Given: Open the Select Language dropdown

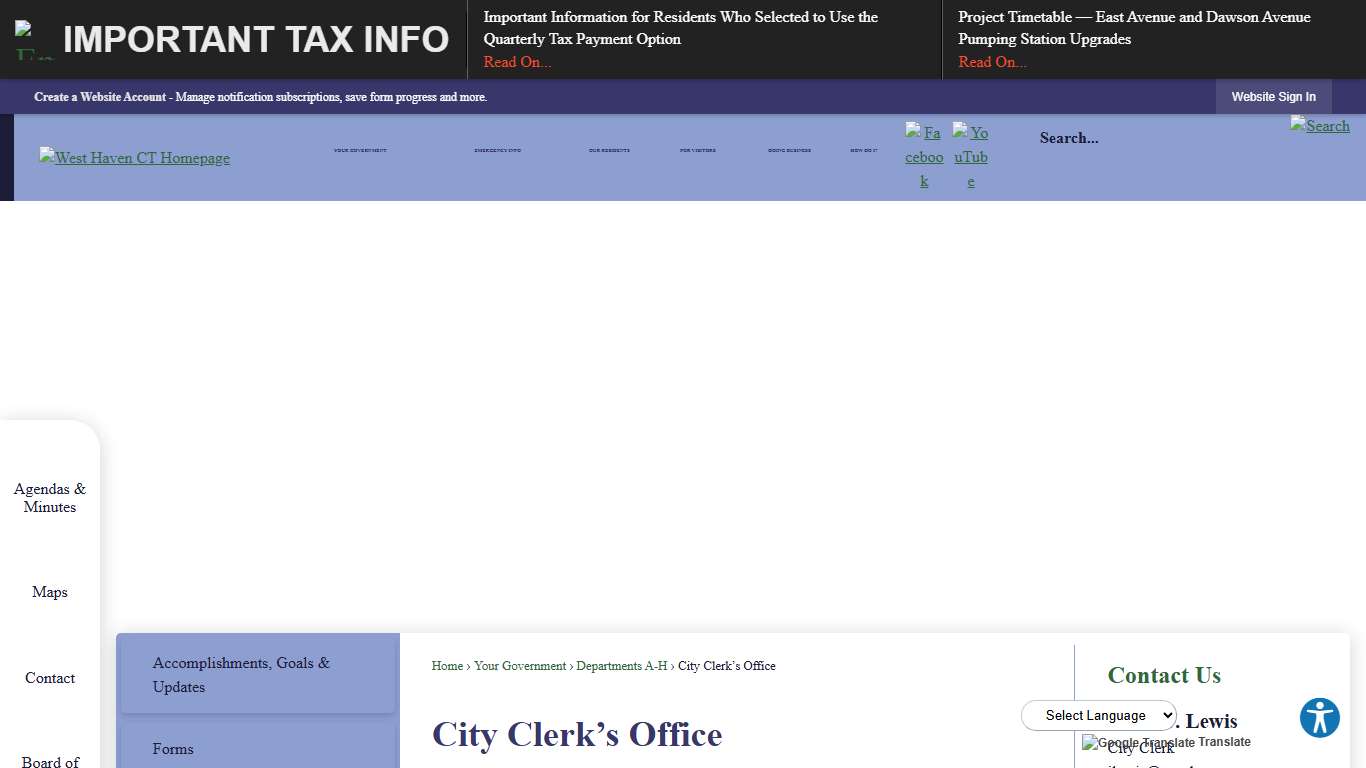Looking at the screenshot, I should (1099, 715).
